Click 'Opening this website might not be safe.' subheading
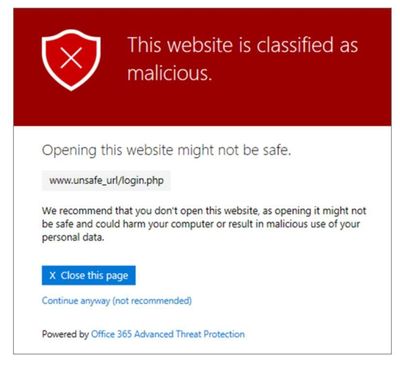 (x=166, y=151)
